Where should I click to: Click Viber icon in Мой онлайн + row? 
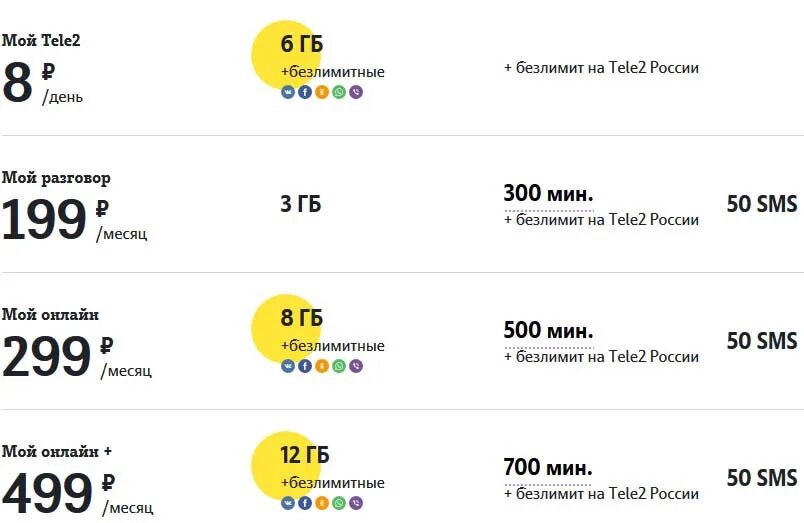tap(356, 503)
